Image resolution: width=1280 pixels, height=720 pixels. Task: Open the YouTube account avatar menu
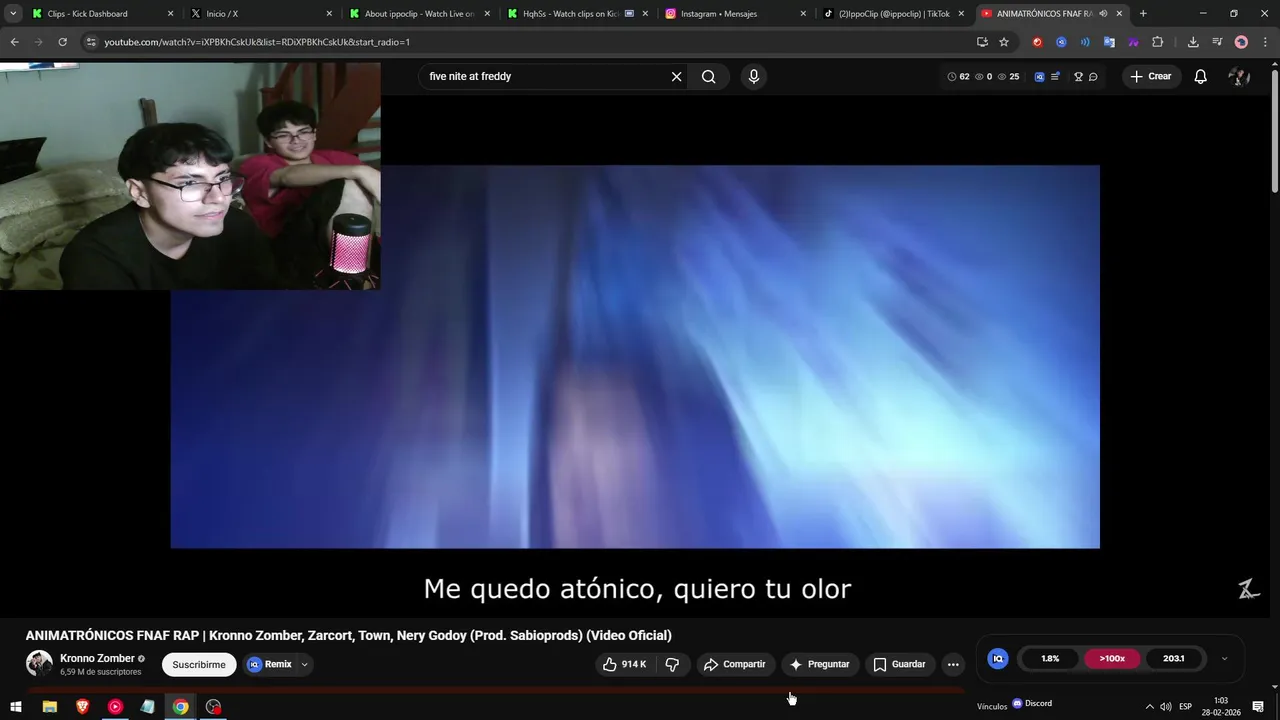[x=1239, y=77]
